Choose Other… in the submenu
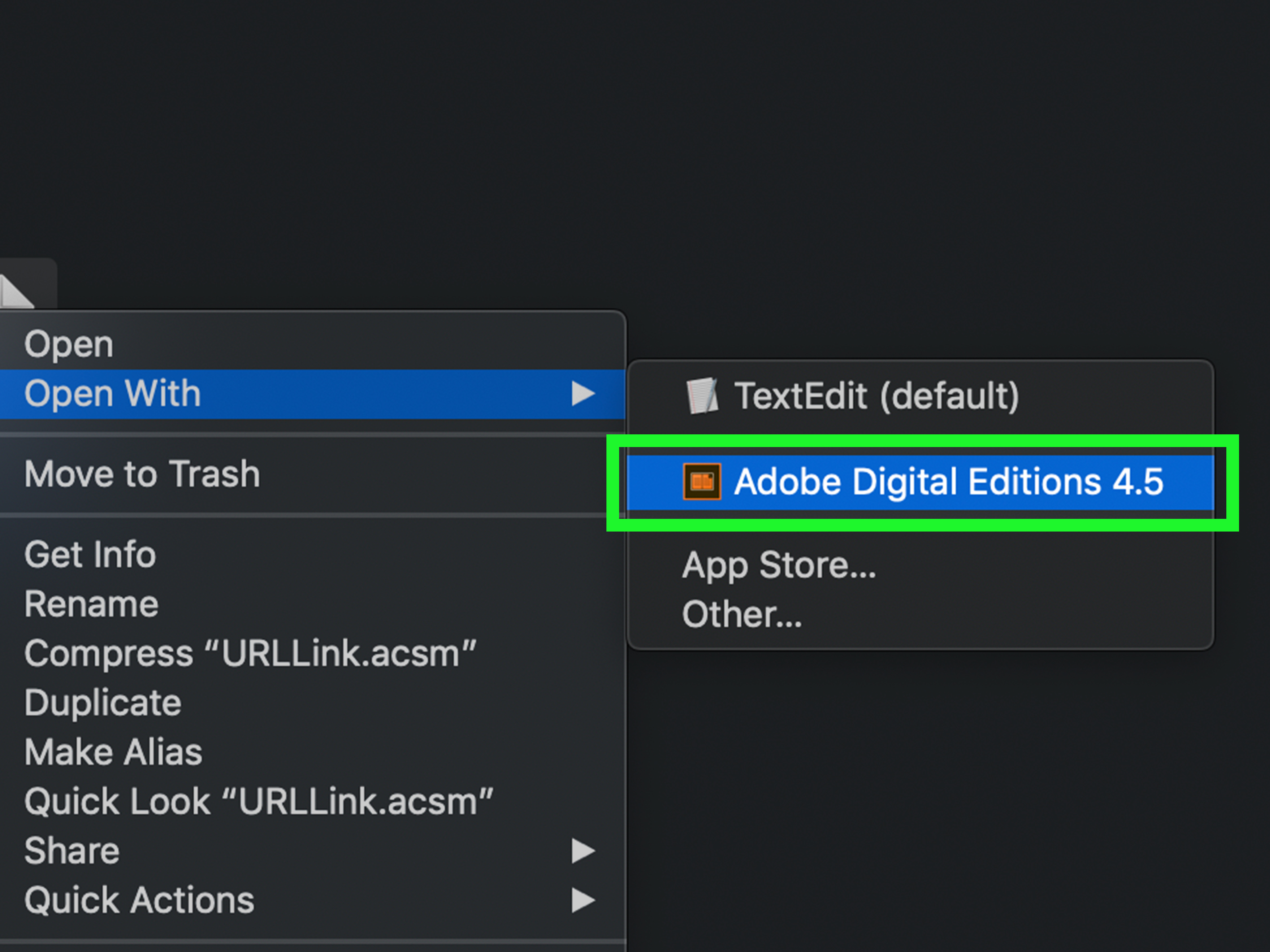This screenshot has height=952, width=1270. (x=921, y=614)
